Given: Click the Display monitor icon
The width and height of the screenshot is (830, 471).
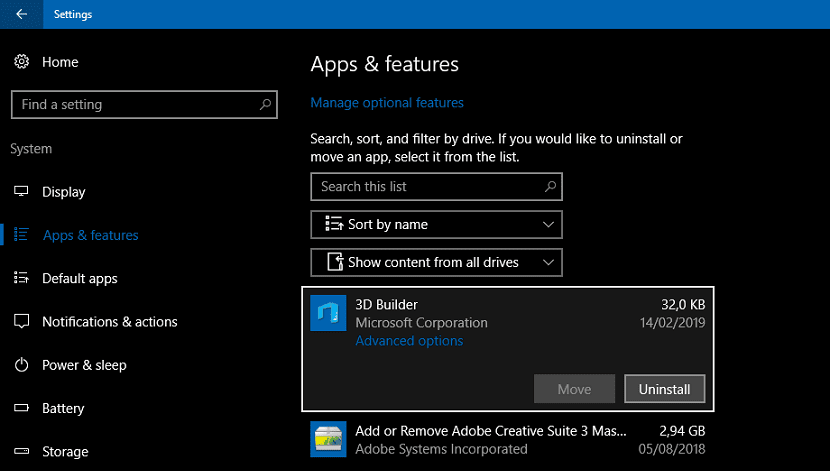Looking at the screenshot, I should tap(21, 192).
